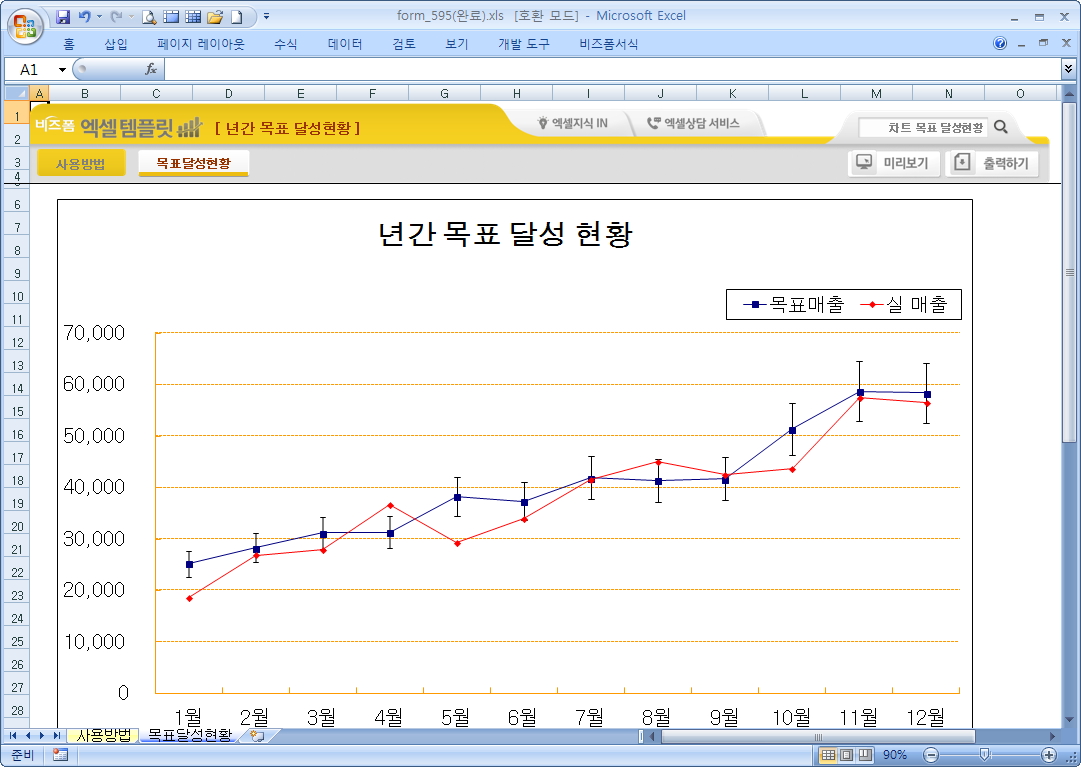Screen dimensions: 1081x767
Task: Open the 삽입 ribbon tab
Action: click(x=116, y=44)
